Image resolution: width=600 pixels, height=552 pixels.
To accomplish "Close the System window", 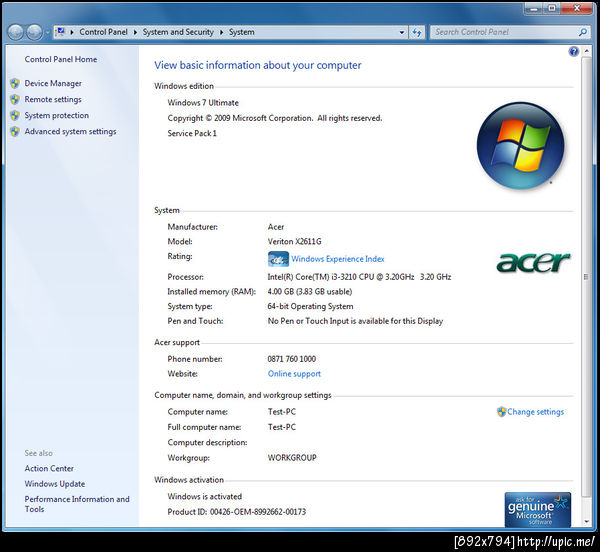I will [x=577, y=8].
